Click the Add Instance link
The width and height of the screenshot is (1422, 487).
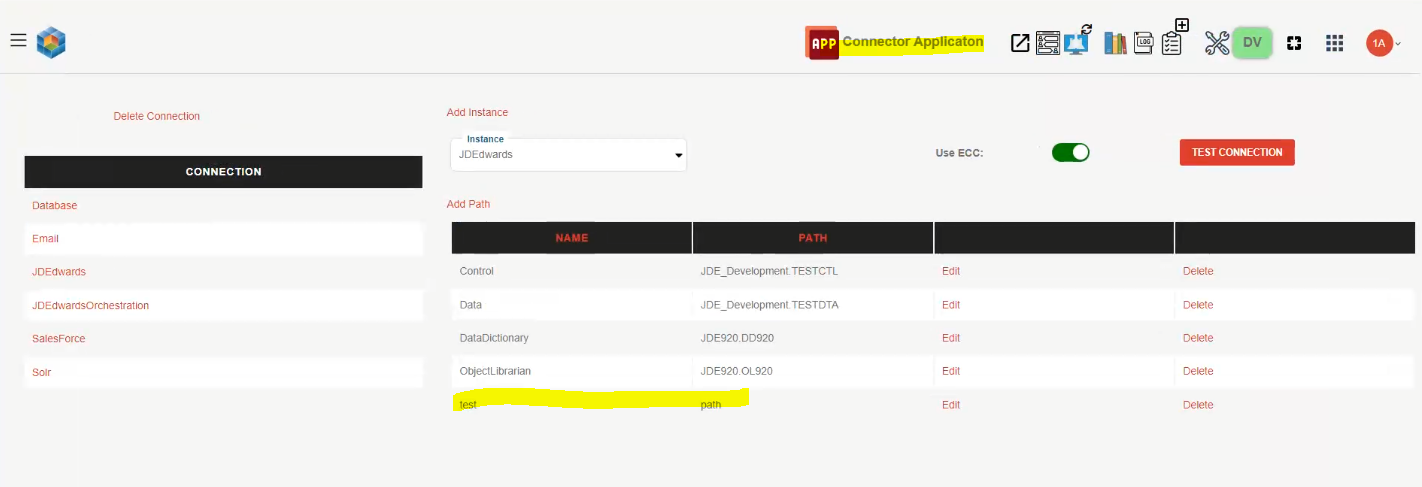pos(477,112)
